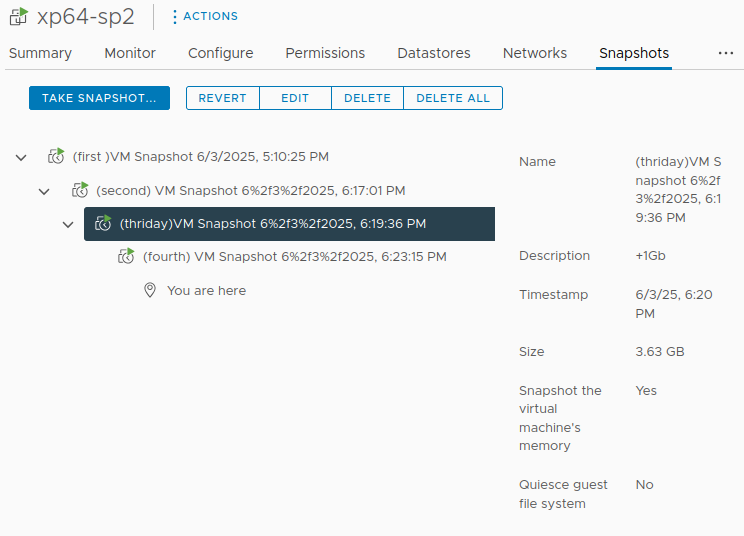Click the You are here pin icon
744x536 pixels.
pos(150,291)
